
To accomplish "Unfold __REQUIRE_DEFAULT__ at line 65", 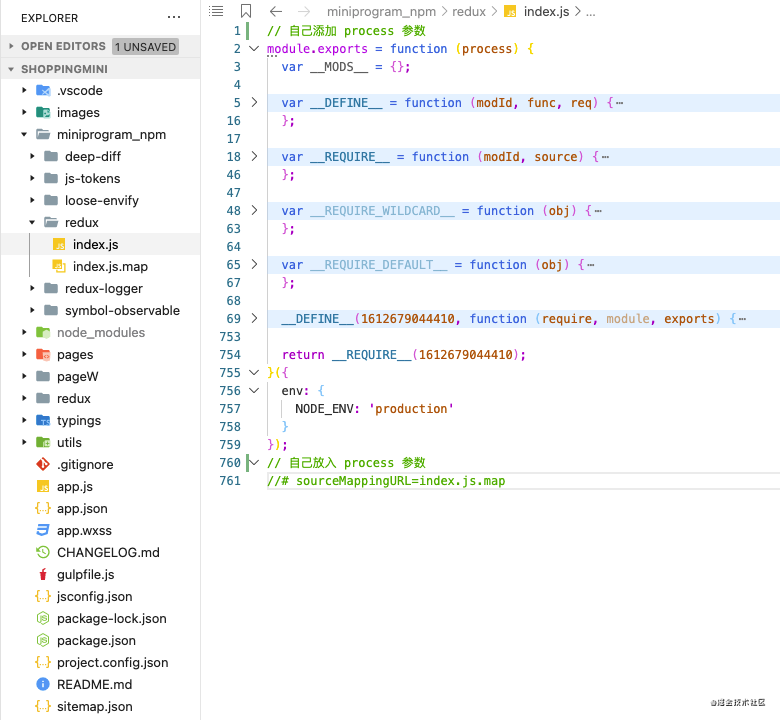I will (x=254, y=264).
